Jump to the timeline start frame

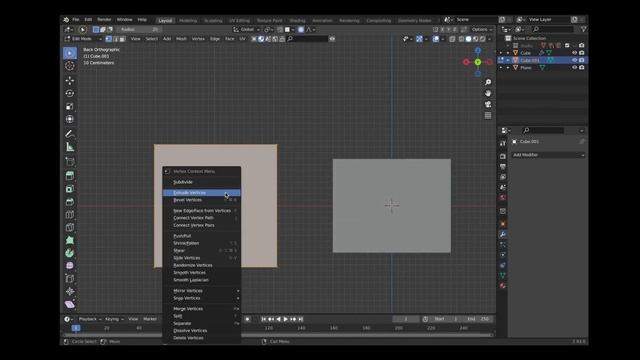coord(264,319)
